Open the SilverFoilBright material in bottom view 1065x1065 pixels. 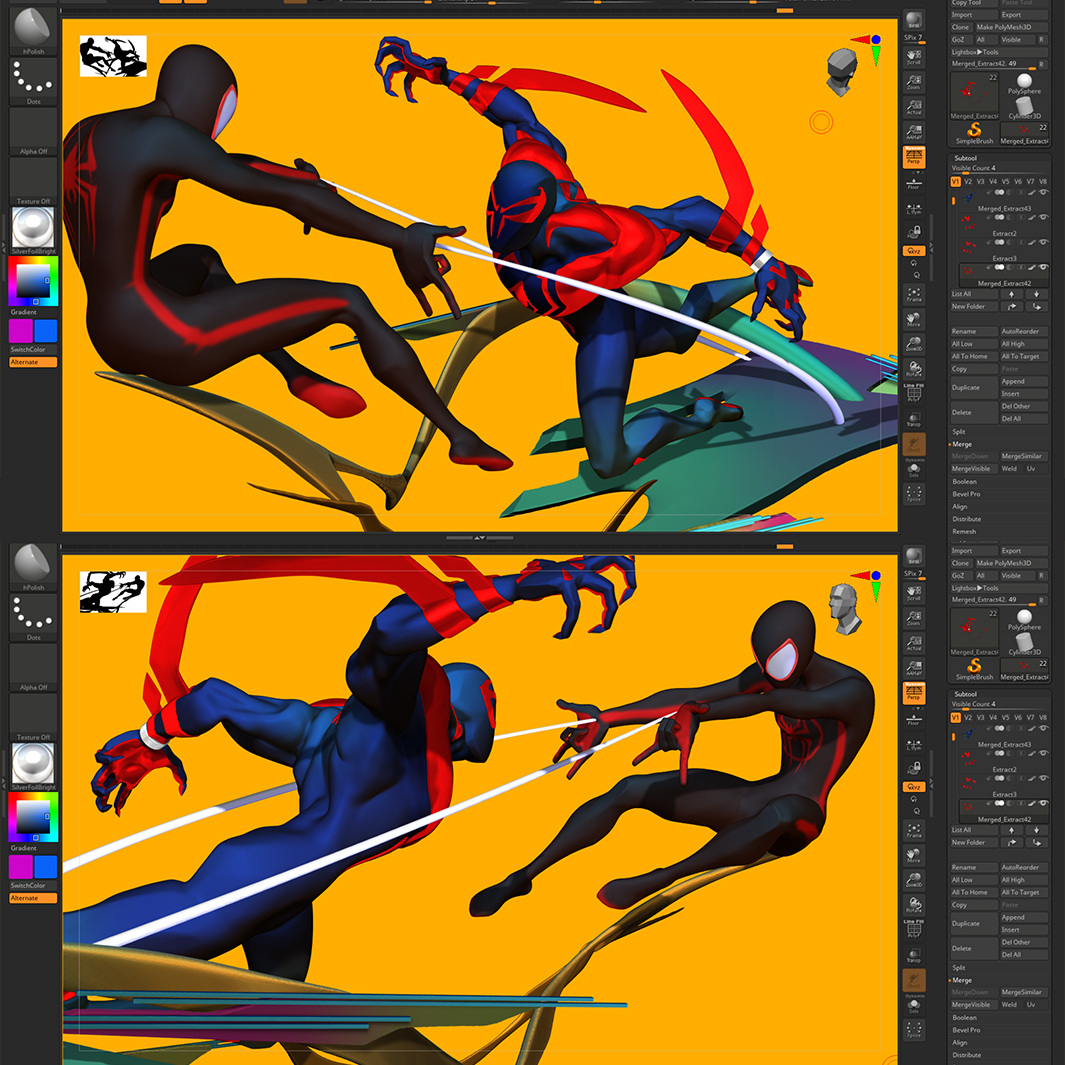[33, 767]
